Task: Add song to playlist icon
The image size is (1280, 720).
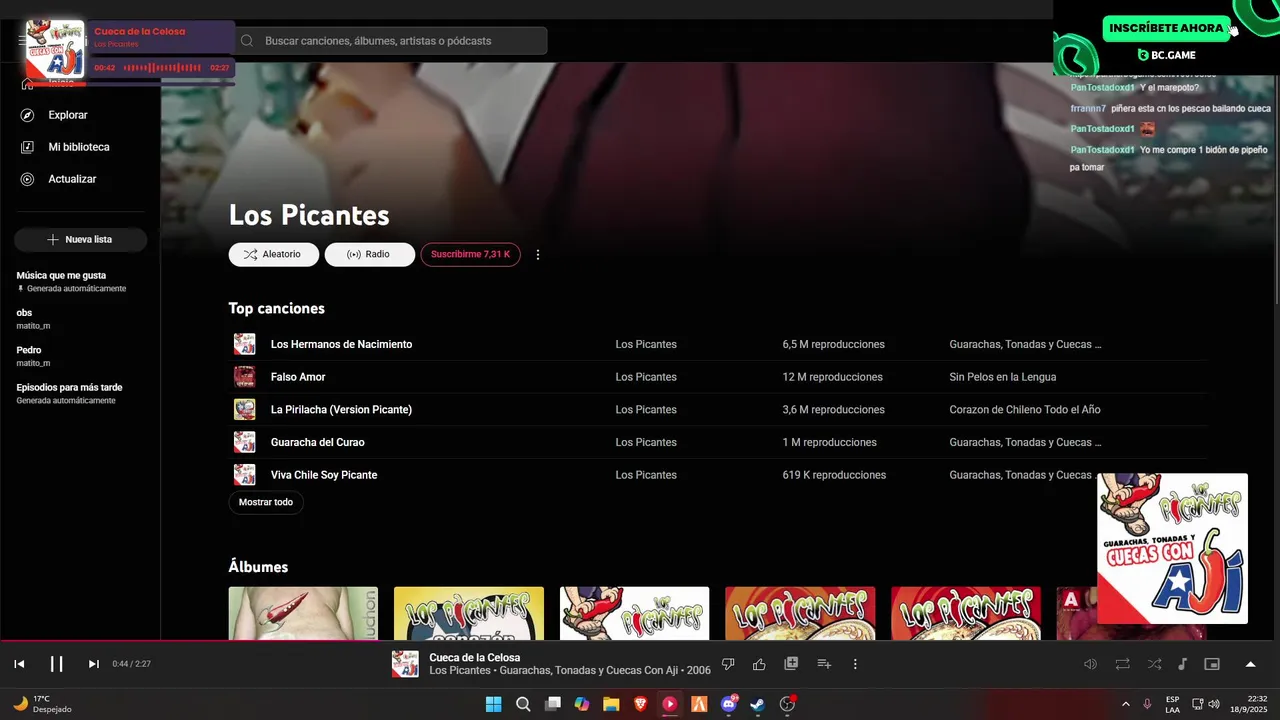Action: tap(824, 664)
